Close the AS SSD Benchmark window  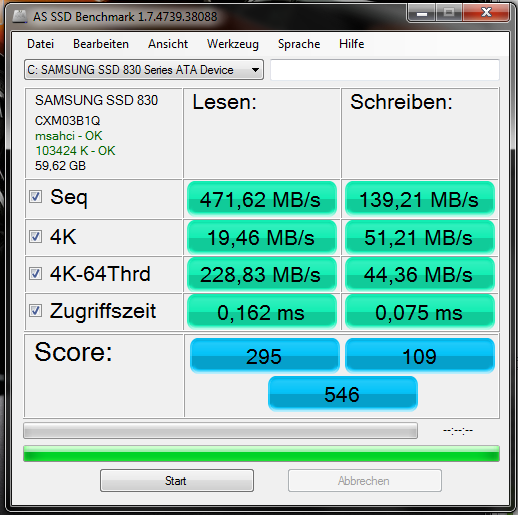pos(486,13)
